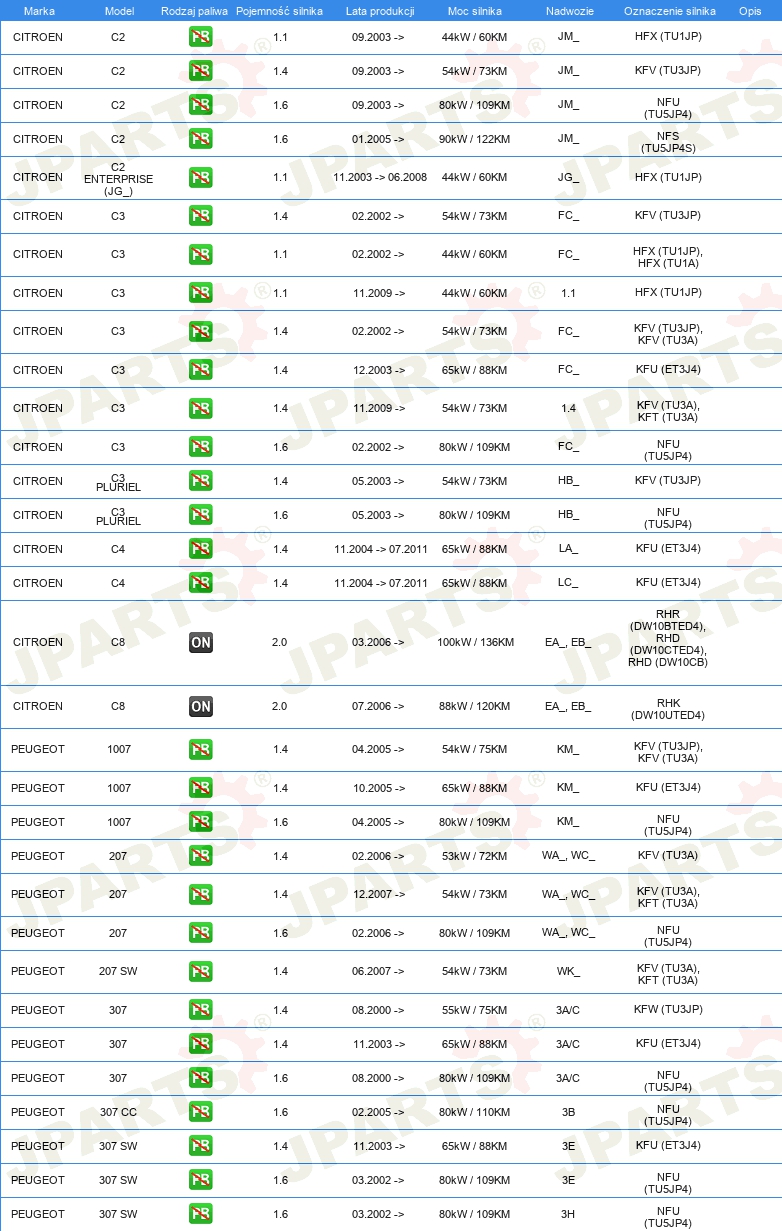Click the Pojemność silnika column header
The height and width of the screenshot is (1231, 782).
point(280,10)
